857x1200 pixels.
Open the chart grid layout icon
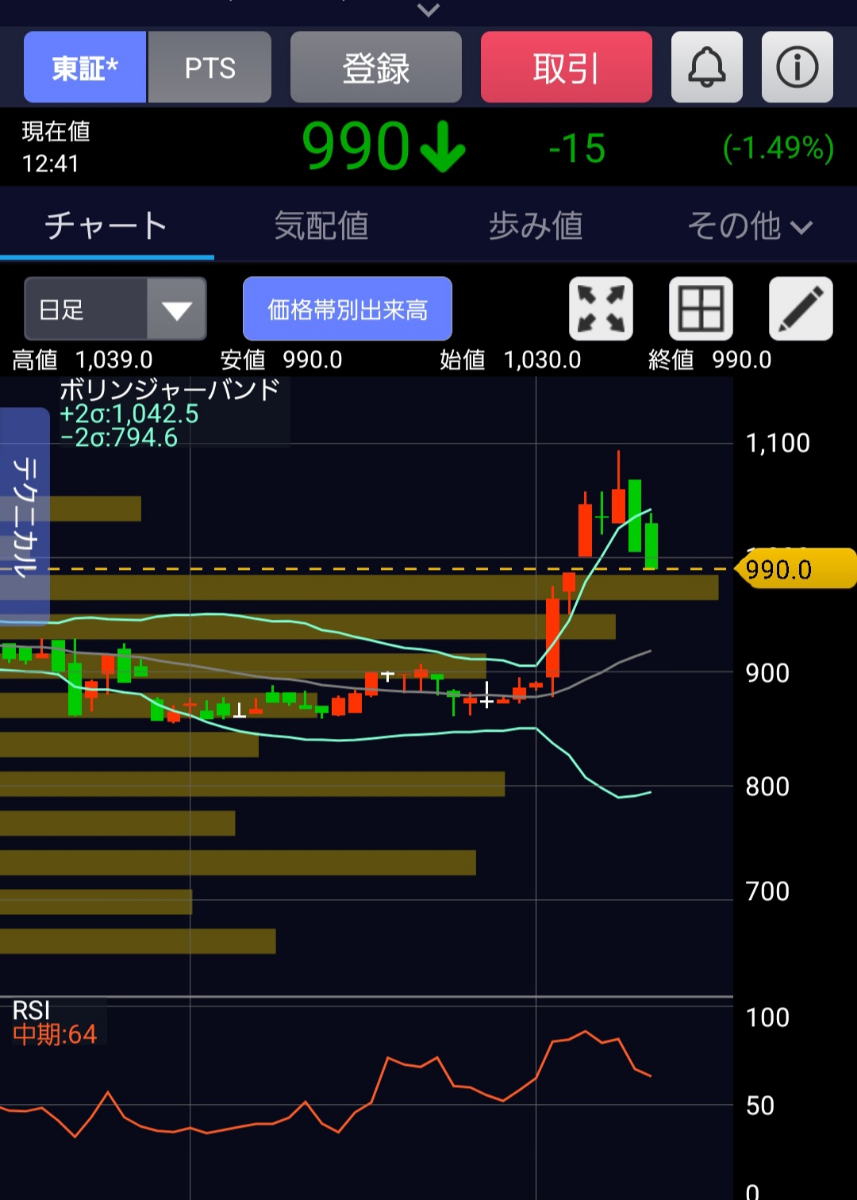pyautogui.click(x=700, y=309)
